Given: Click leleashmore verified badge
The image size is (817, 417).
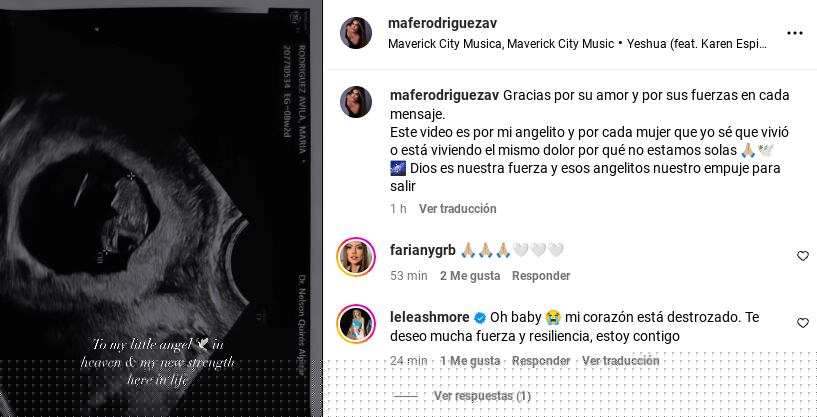Looking at the screenshot, I should coord(480,317).
